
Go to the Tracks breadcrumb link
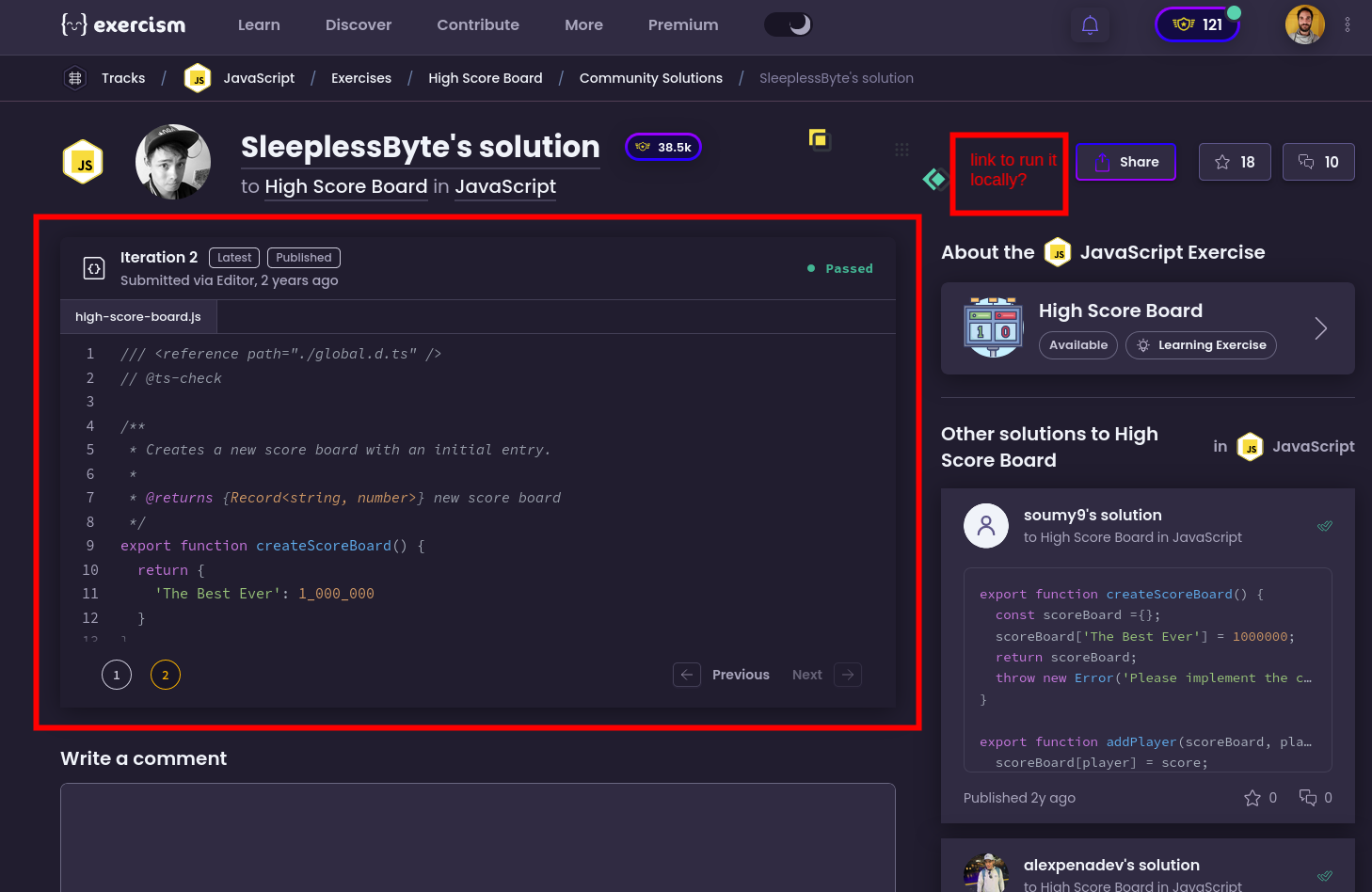pyautogui.click(x=123, y=78)
